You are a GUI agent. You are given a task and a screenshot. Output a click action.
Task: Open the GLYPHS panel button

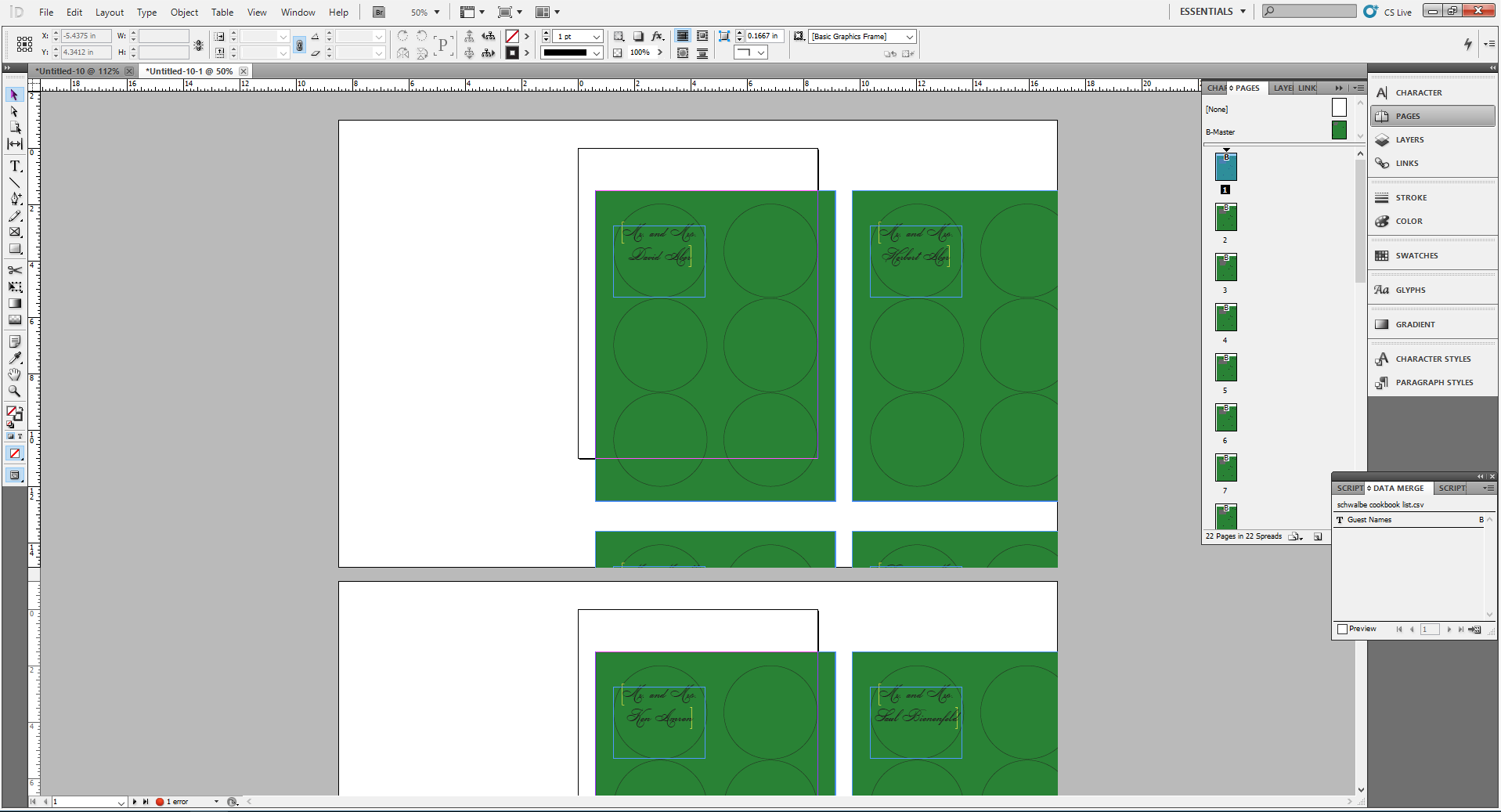tap(1432, 290)
